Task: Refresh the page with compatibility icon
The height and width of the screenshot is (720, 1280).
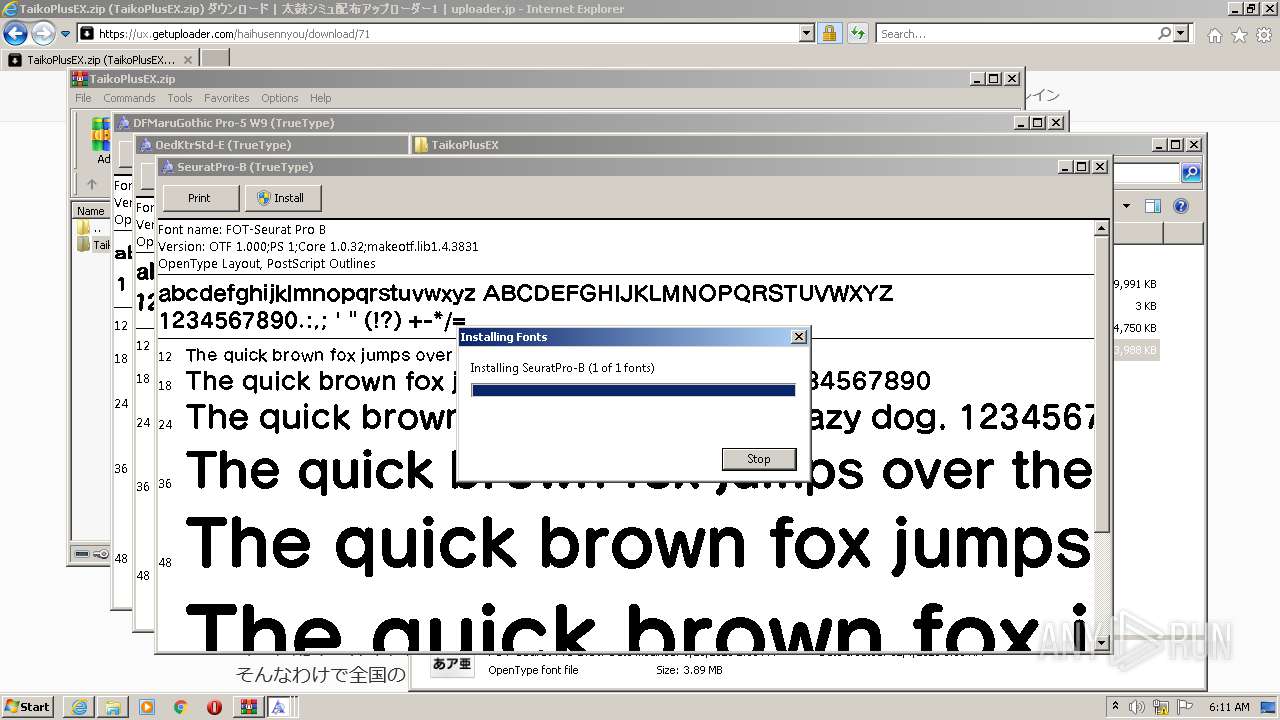Action: point(857,33)
